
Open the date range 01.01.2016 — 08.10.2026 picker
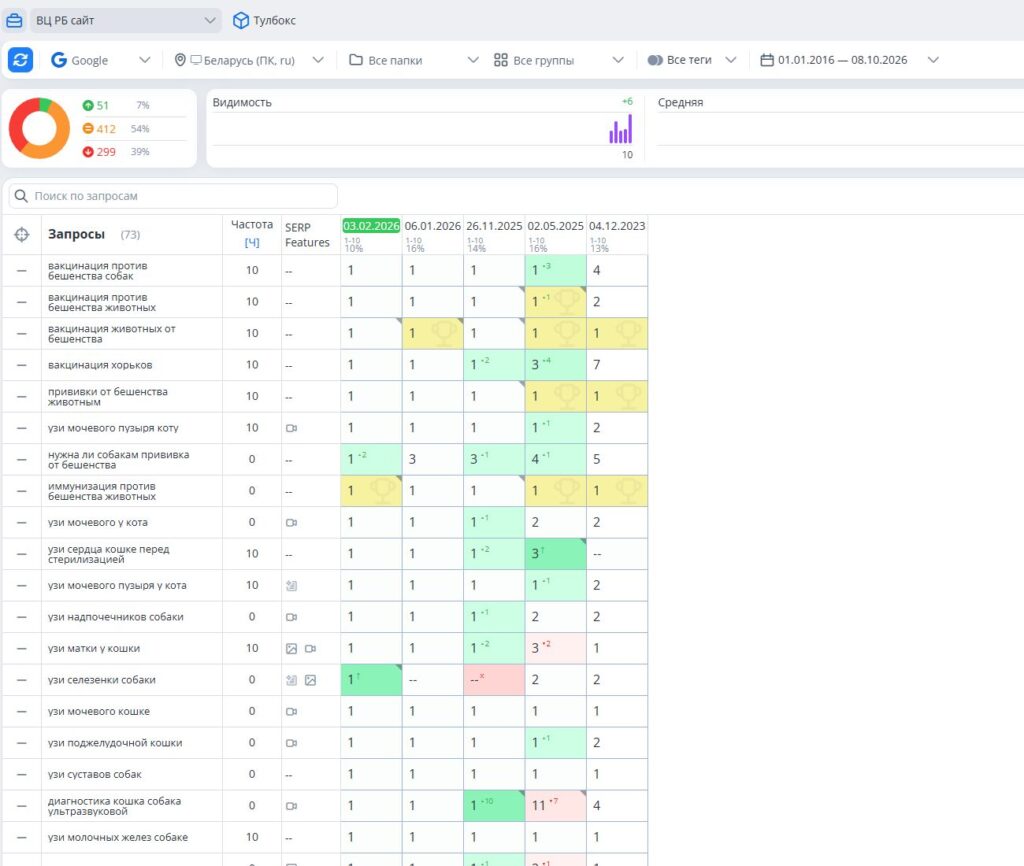coord(850,60)
